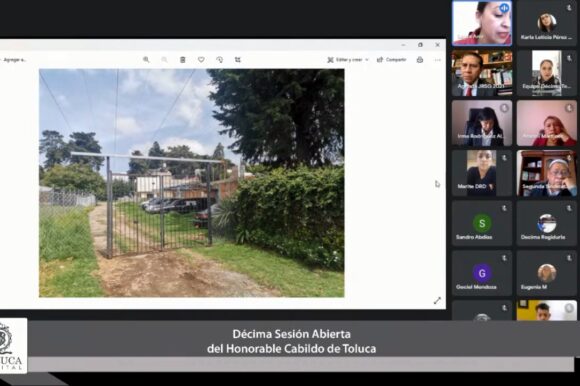Image resolution: width=580 pixels, height=386 pixels.
Task: Select Karla Leticia Pérez participant tile
Action: coord(547,23)
